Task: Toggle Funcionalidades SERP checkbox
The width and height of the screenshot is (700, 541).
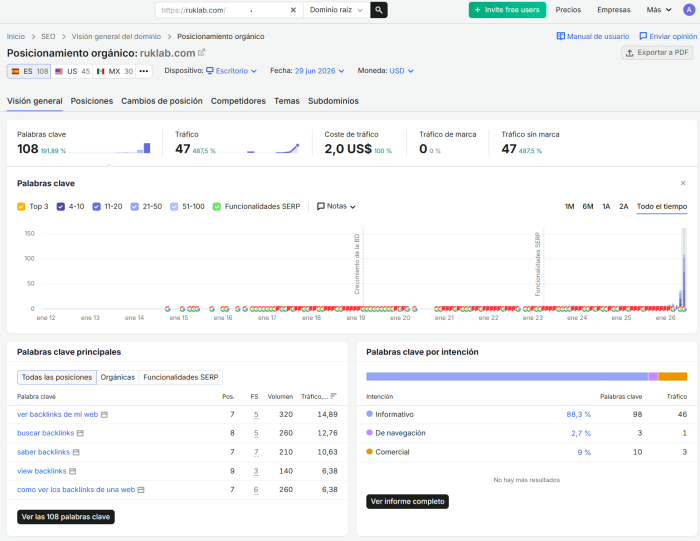Action: tap(217, 207)
